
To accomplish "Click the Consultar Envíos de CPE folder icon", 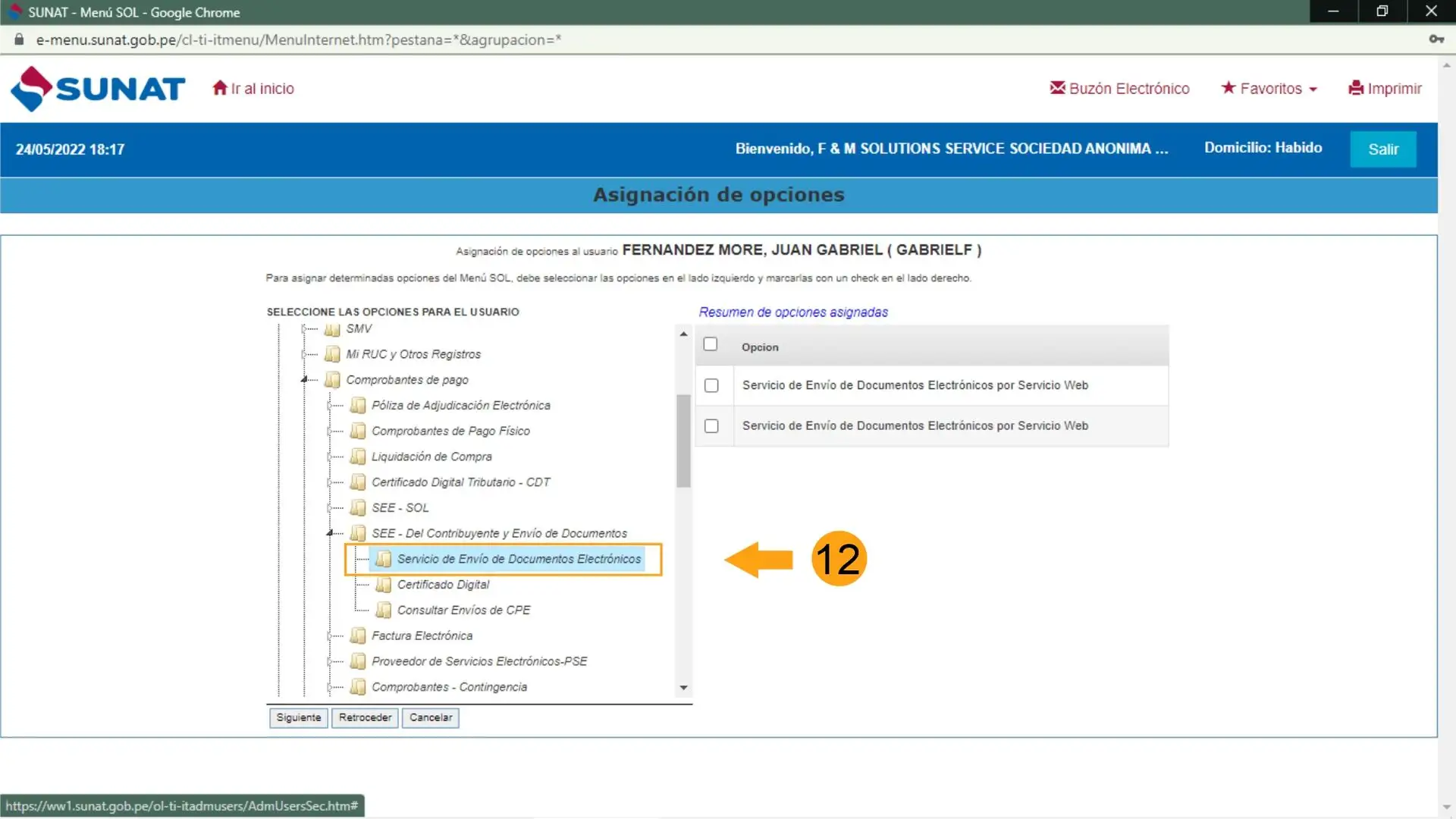I will tap(384, 610).
